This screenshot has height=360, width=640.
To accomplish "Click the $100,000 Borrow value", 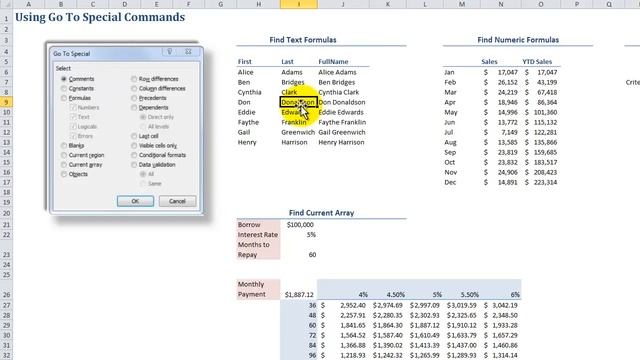I will [x=299, y=224].
